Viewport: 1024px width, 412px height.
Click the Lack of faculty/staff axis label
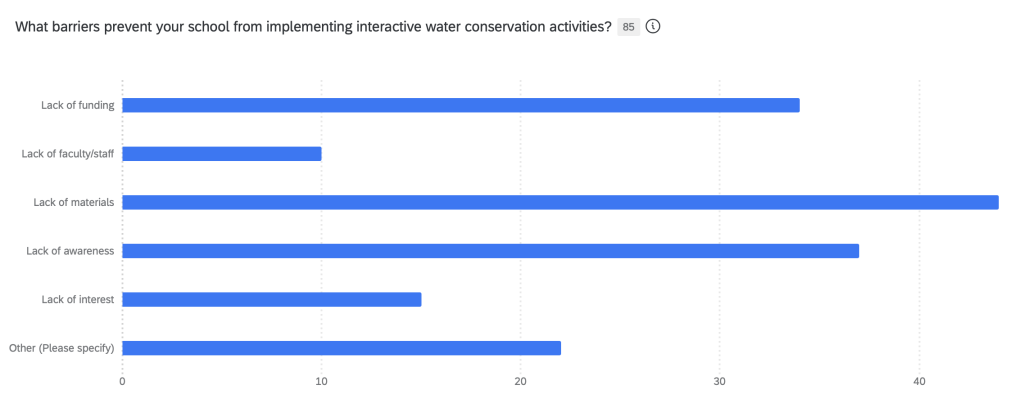point(67,154)
